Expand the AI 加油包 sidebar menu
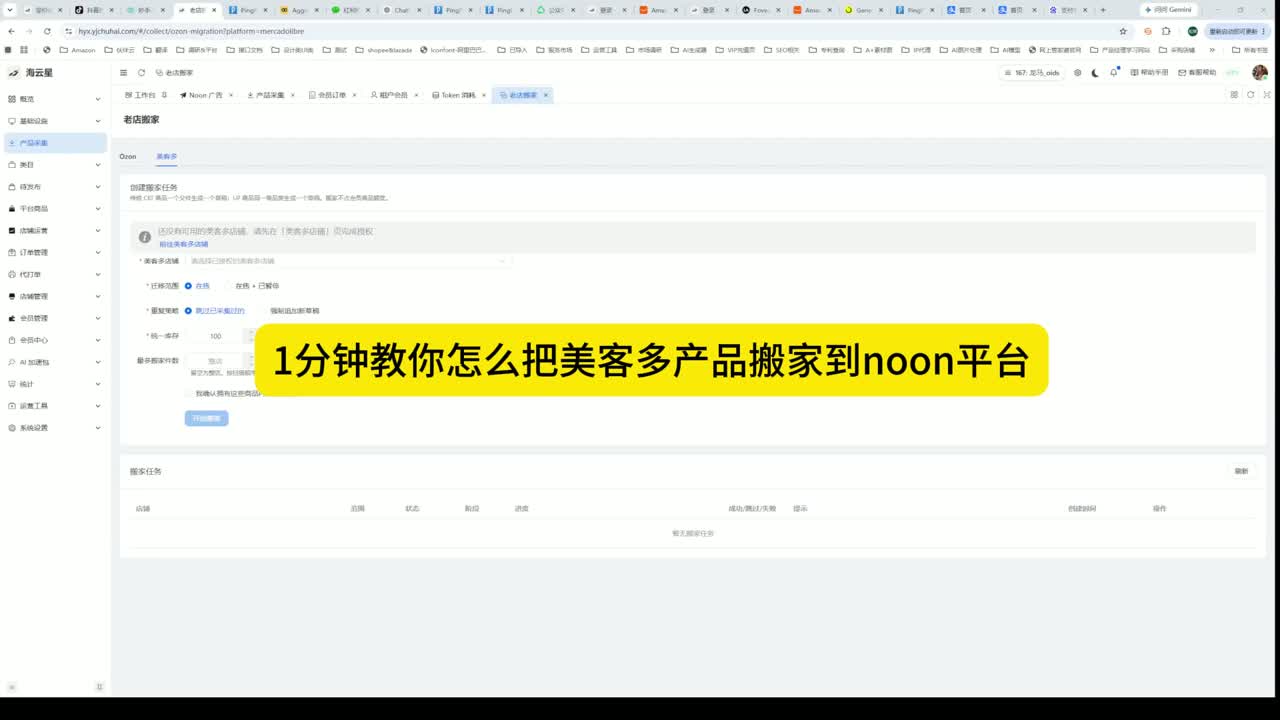 click(54, 362)
